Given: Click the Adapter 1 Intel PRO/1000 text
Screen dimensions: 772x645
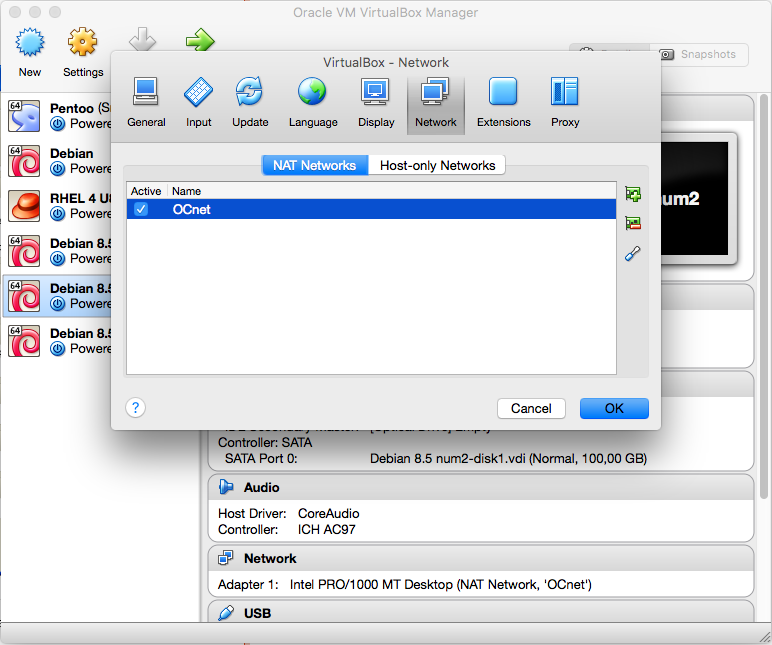Looking at the screenshot, I should click(x=405, y=584).
